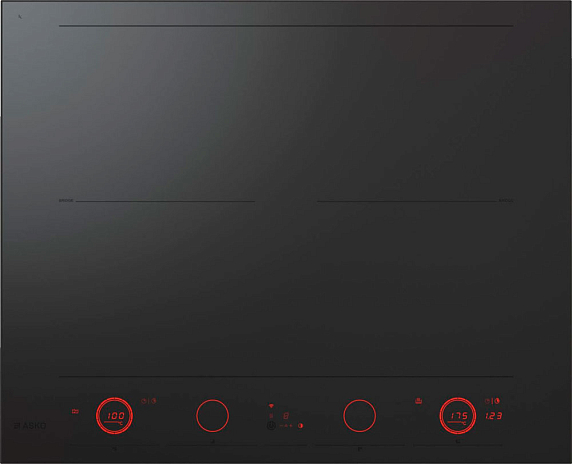Tap the bridge zone icon beside the 100 dial
The height and width of the screenshot is (464, 572).
point(75,411)
